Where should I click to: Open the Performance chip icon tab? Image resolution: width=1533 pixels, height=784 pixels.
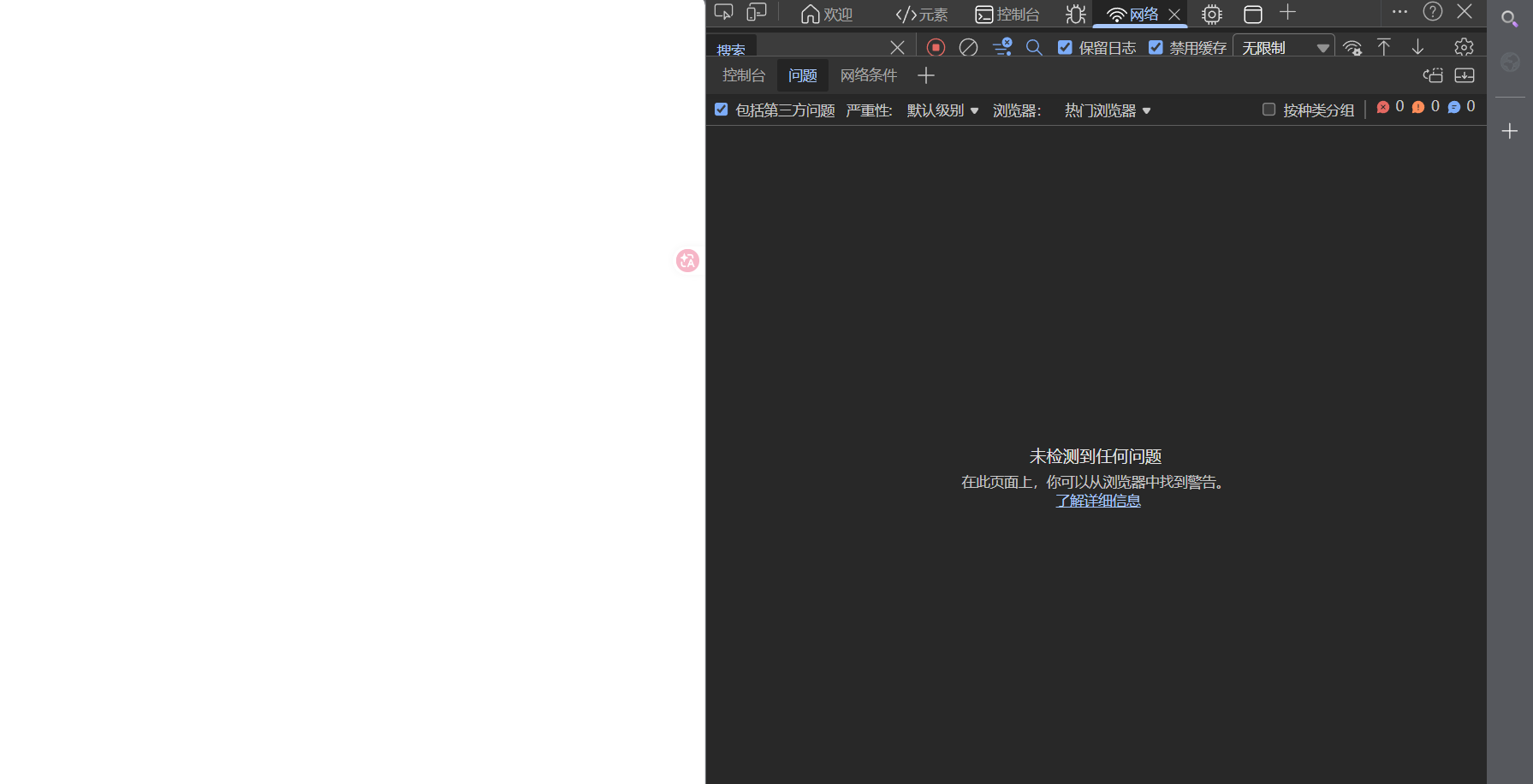(1211, 15)
